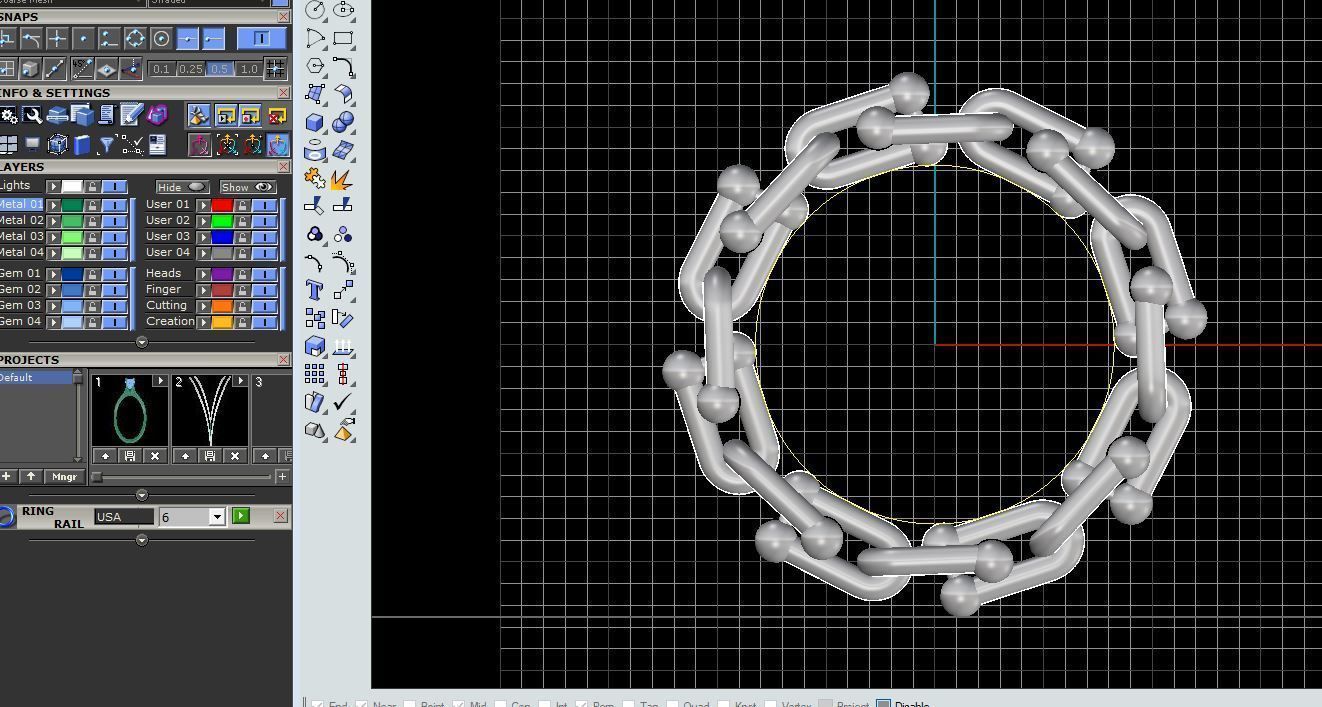The height and width of the screenshot is (707, 1322).
Task: Toggle the 0.1 snap increment
Action: 161,69
